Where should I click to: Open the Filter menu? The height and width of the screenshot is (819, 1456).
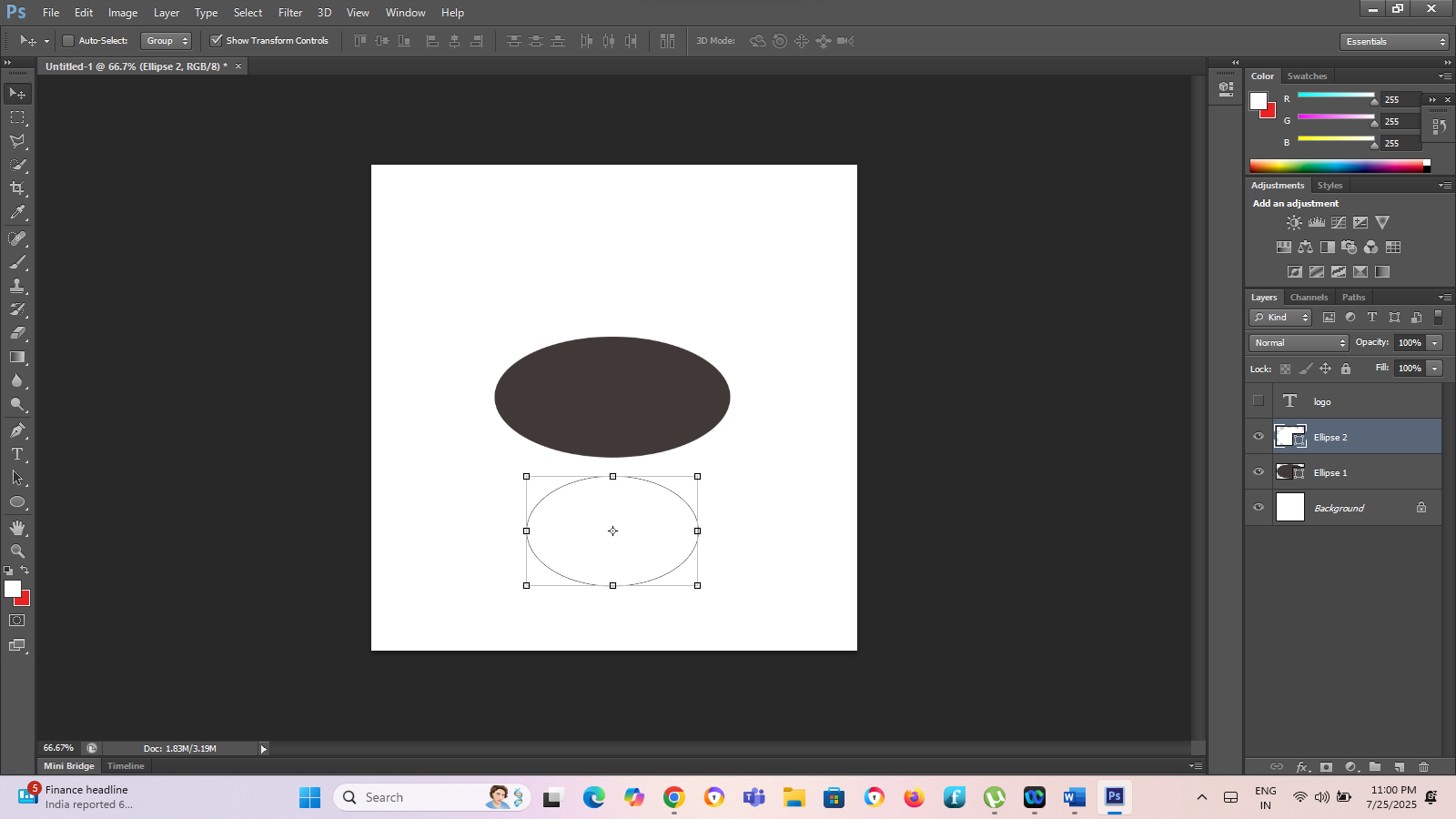pyautogui.click(x=290, y=13)
